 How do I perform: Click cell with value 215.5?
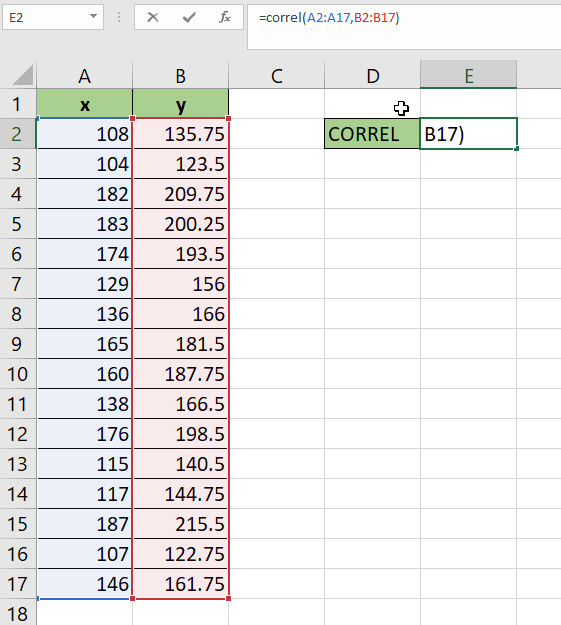[181, 524]
